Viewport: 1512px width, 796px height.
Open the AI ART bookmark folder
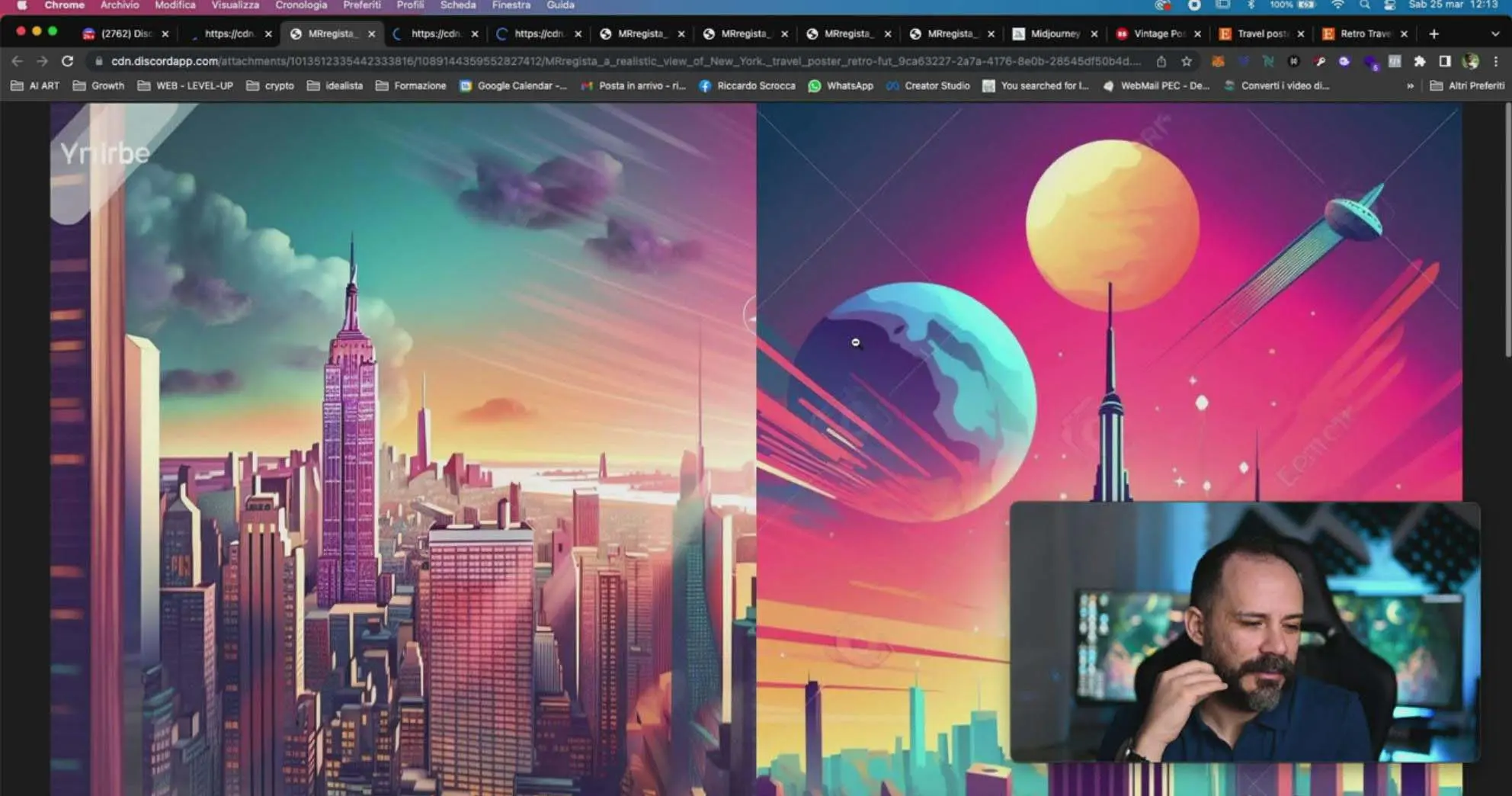tap(35, 86)
